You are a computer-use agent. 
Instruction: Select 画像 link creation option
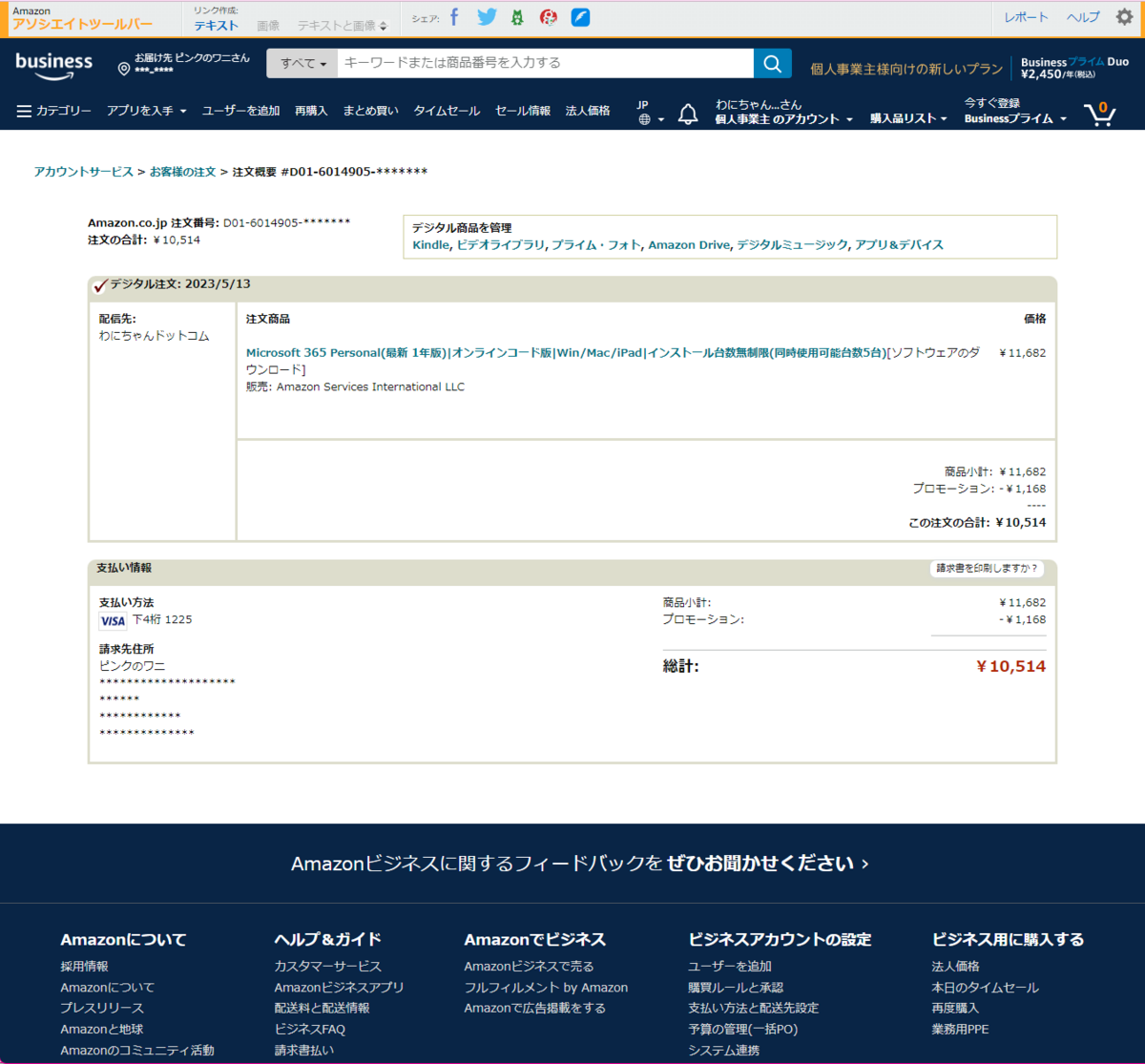(x=268, y=26)
